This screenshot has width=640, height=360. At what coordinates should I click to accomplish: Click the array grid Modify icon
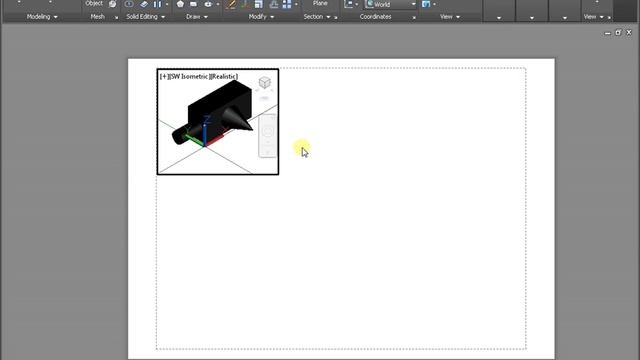coord(287,4)
